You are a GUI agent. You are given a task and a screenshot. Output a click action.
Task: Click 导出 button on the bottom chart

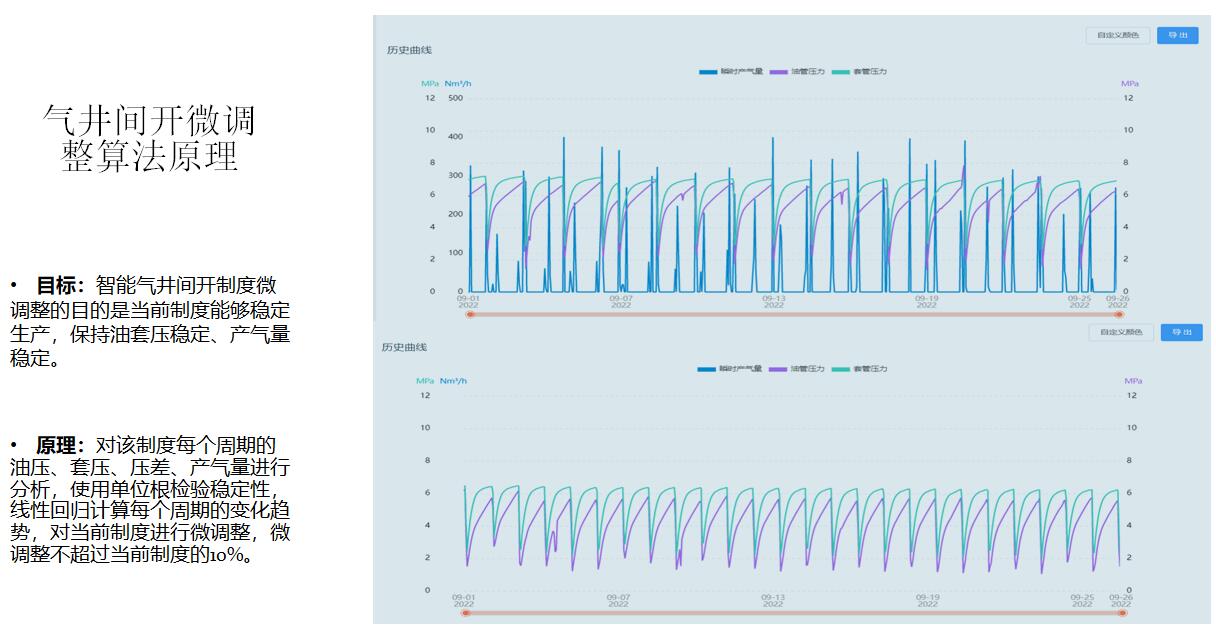[x=1181, y=332]
